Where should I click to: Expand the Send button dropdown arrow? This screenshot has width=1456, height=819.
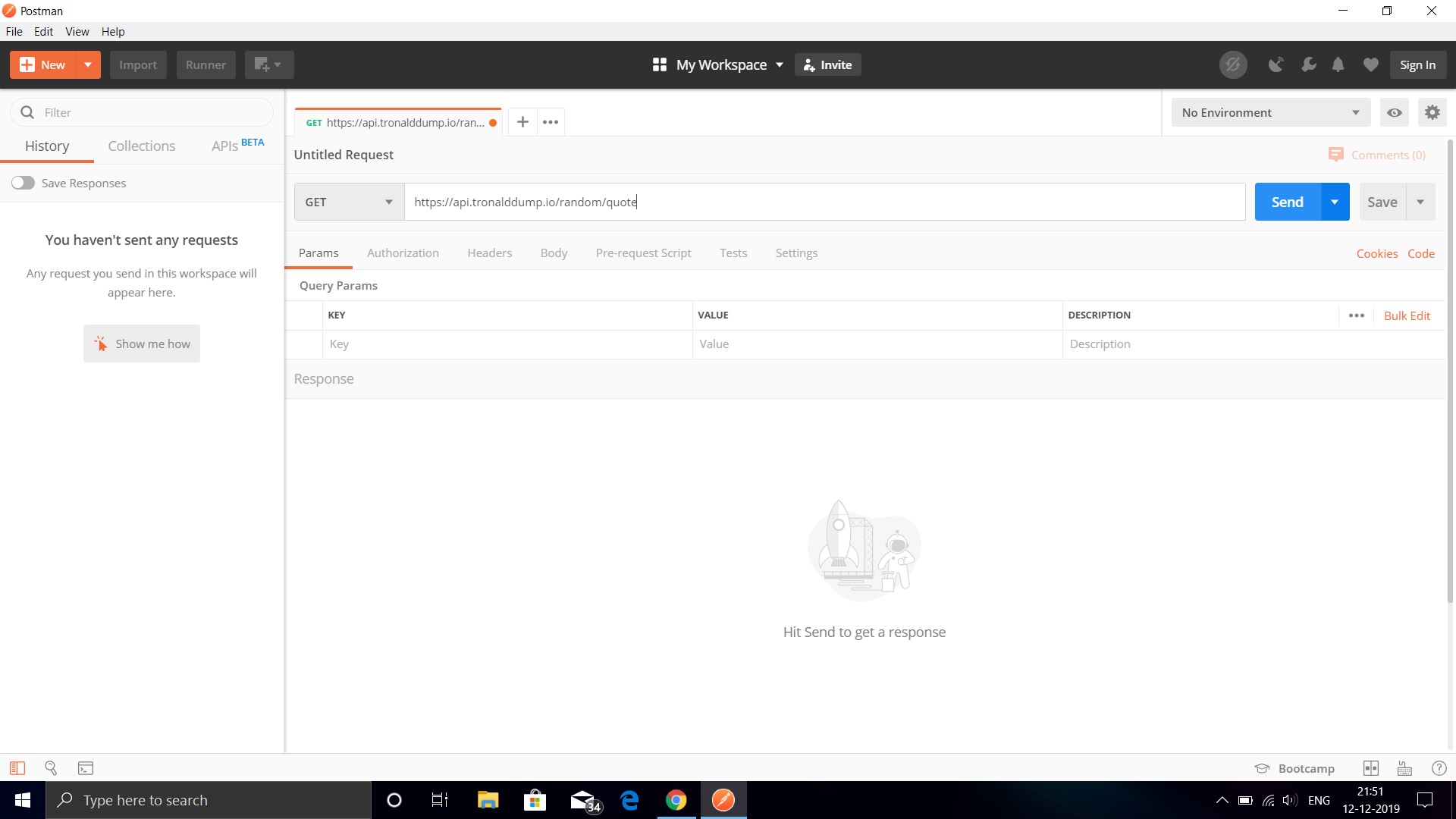(x=1335, y=202)
